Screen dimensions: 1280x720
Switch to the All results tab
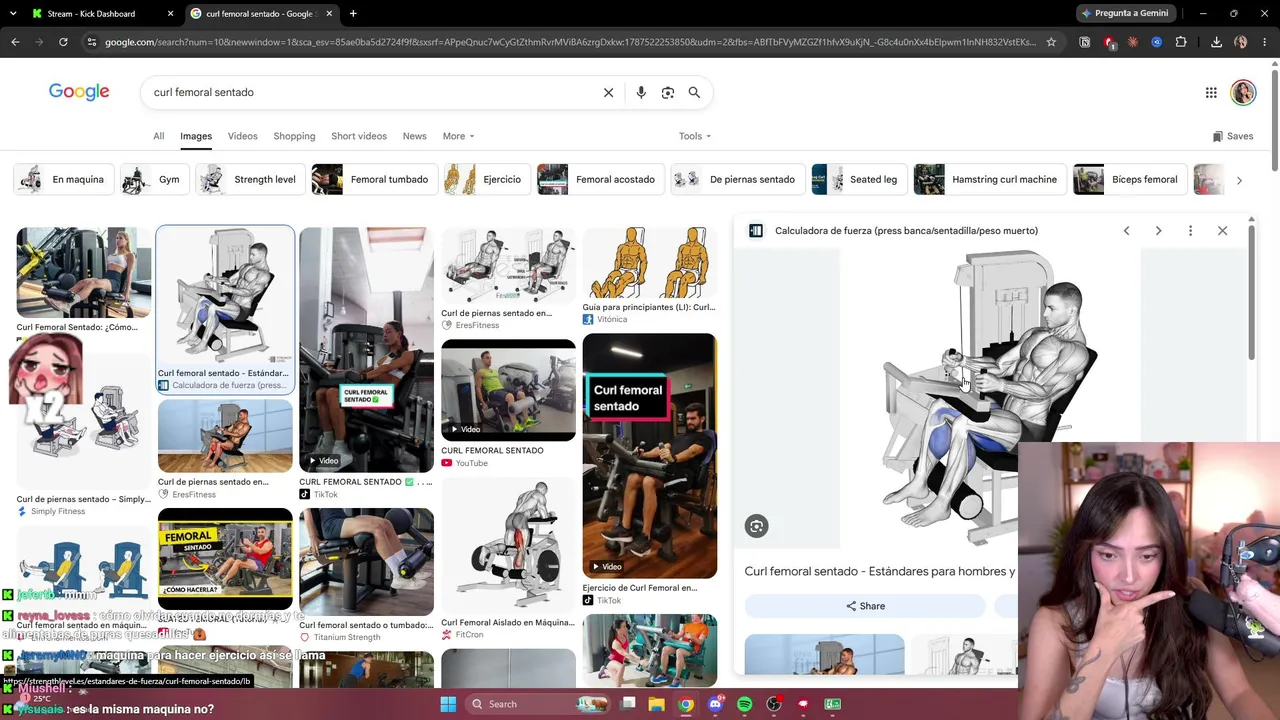point(158,136)
